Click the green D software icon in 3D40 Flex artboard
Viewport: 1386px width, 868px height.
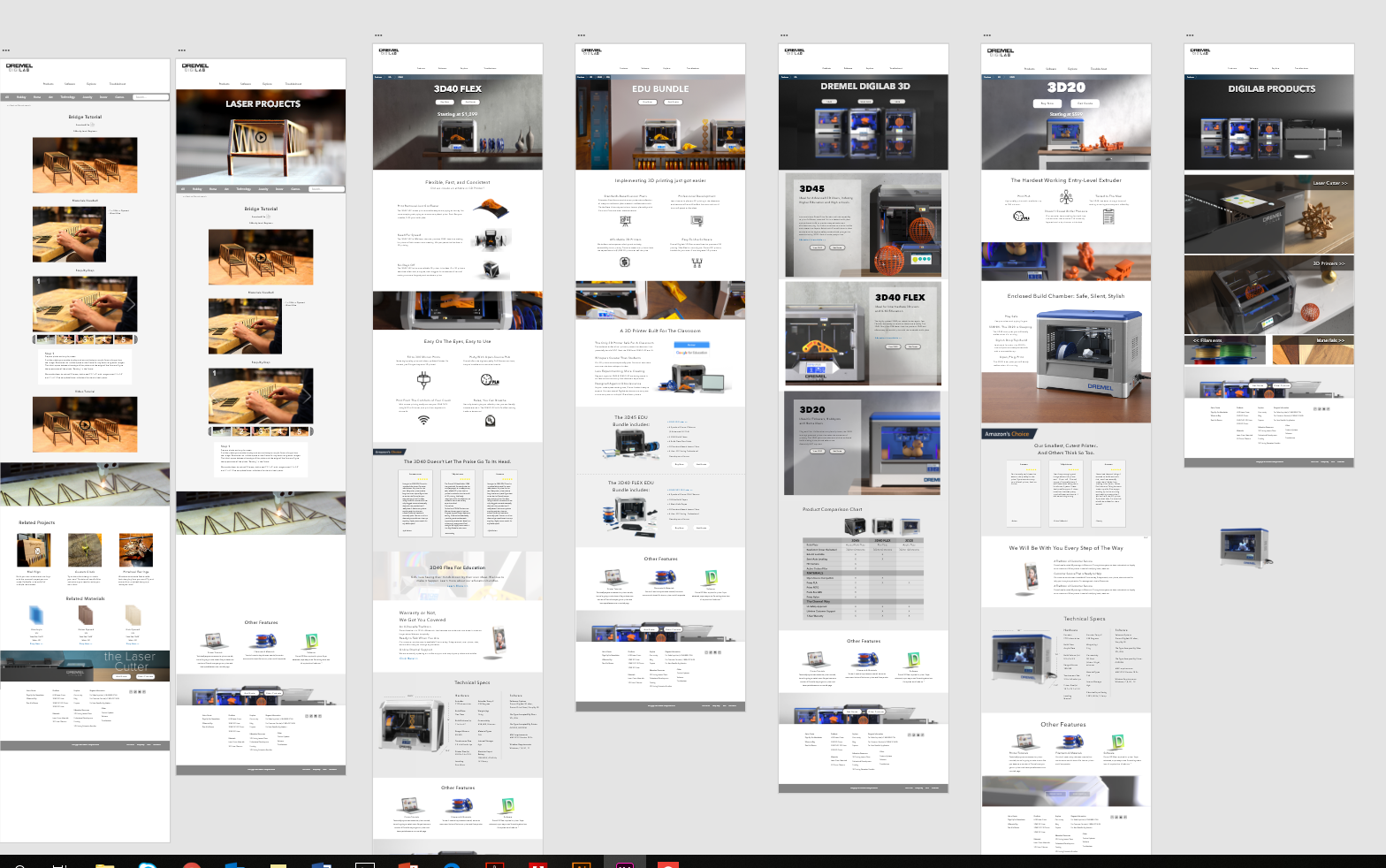pos(507,805)
